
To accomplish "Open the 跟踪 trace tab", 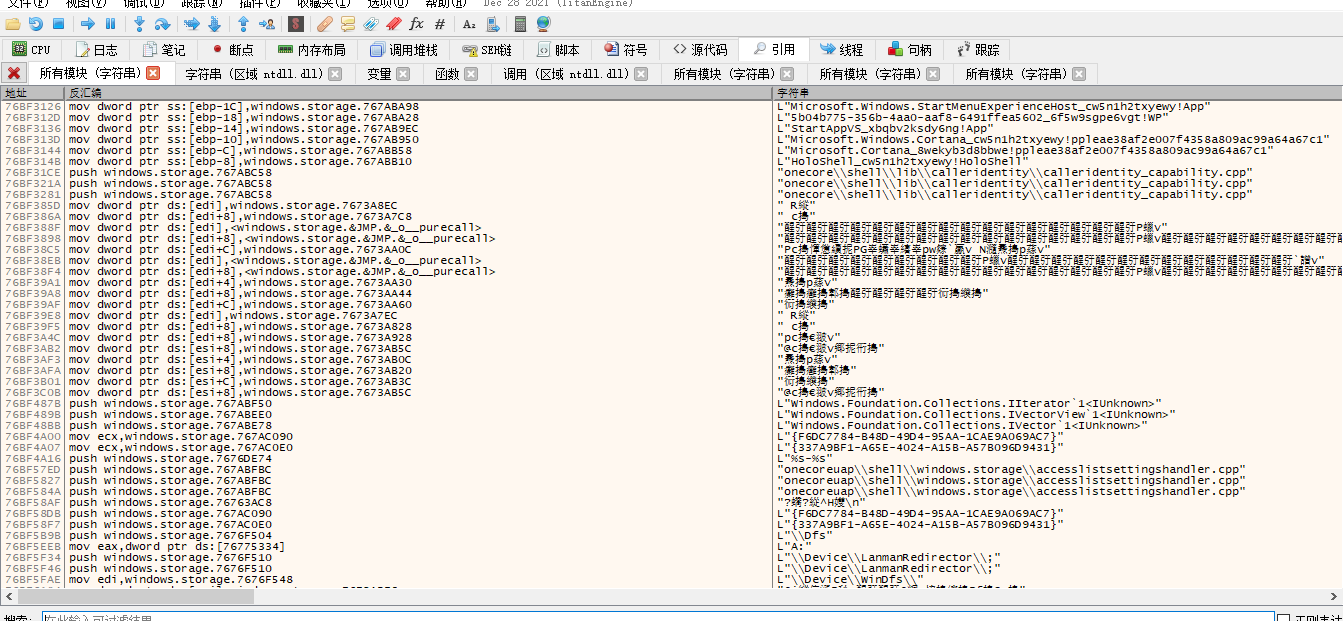I will coord(977,49).
